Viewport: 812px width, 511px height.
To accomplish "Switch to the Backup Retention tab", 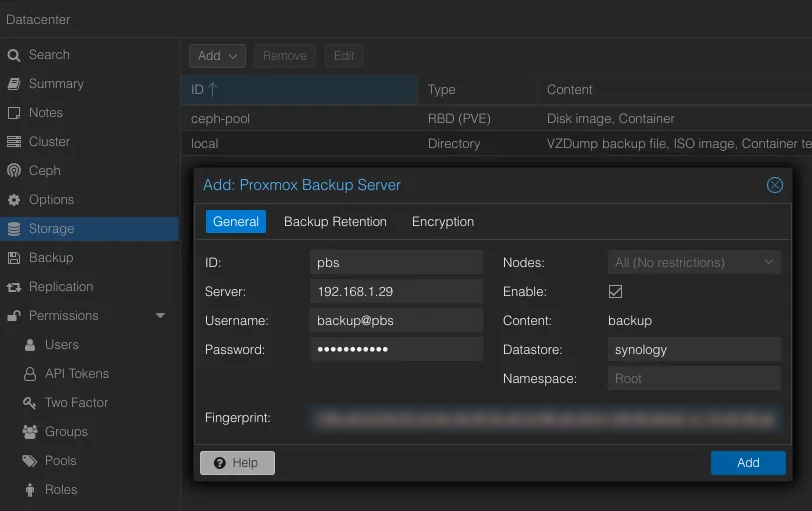I will coord(335,222).
